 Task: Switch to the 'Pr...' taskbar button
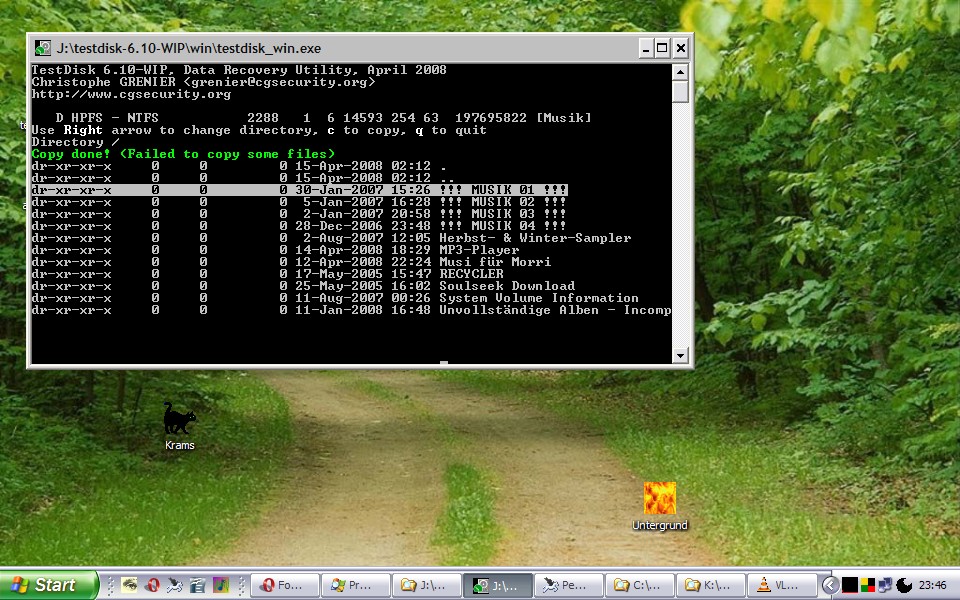[x=356, y=585]
